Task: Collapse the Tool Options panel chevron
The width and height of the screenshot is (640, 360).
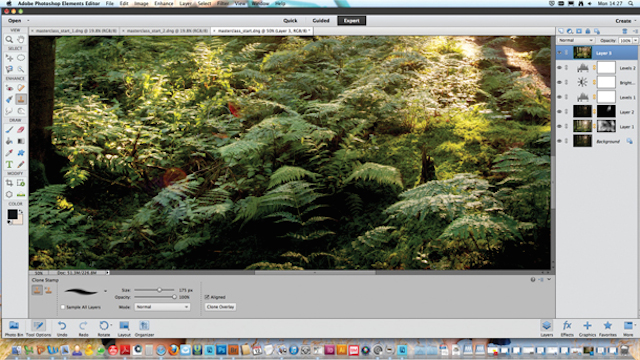Action: click(549, 280)
